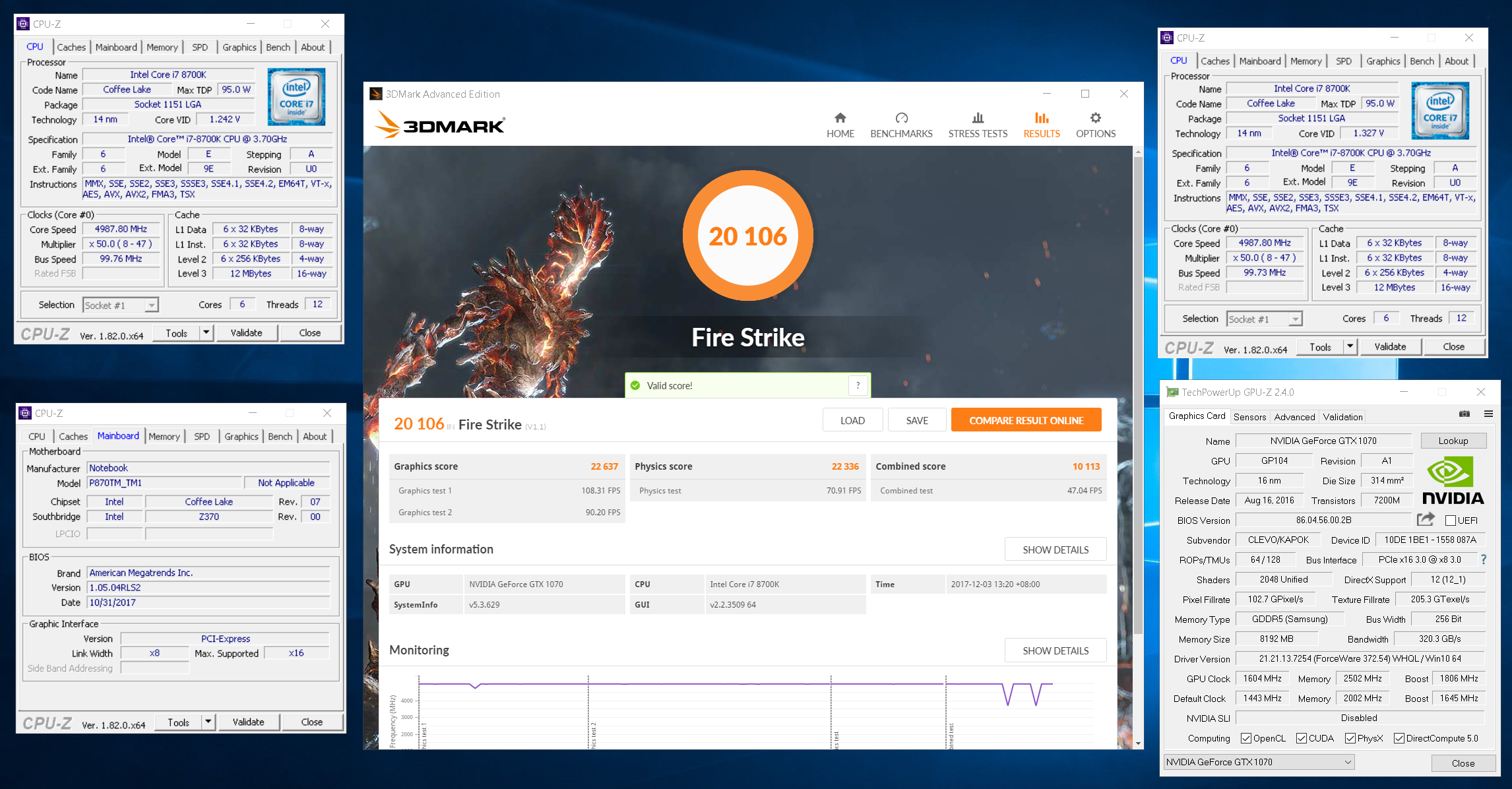
Task: Switch to SPD tab in right CPU-Z
Action: 1344,61
